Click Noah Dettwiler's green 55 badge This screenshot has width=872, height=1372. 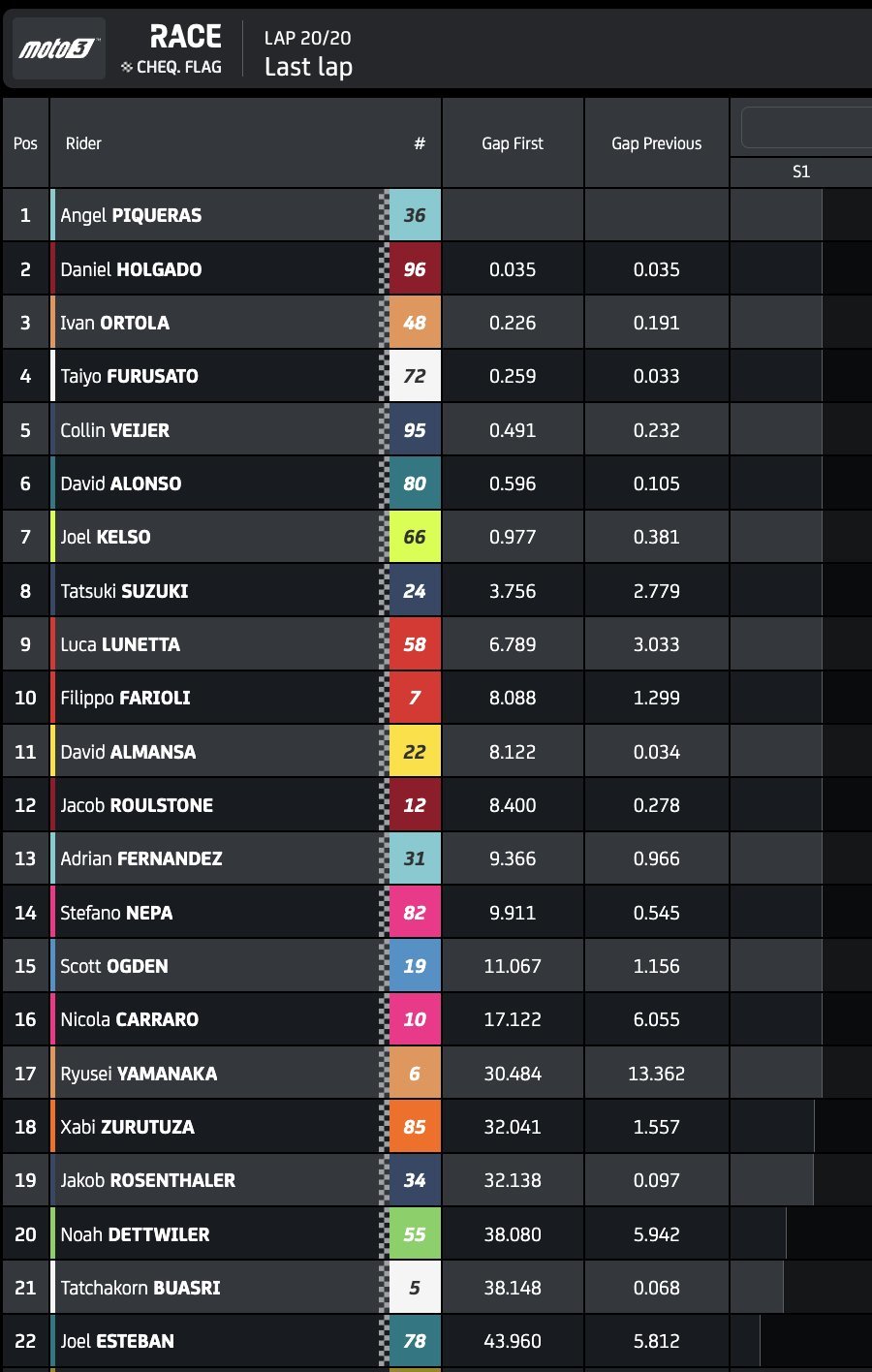(x=415, y=1234)
